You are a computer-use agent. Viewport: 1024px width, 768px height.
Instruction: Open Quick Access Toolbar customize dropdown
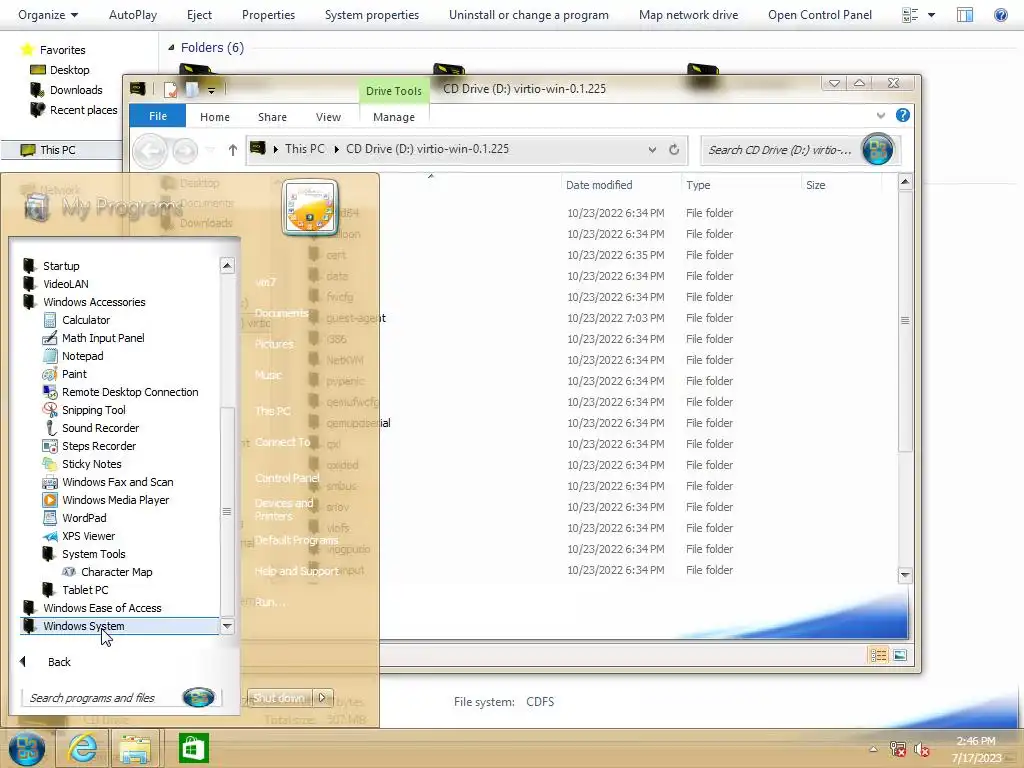(212, 91)
